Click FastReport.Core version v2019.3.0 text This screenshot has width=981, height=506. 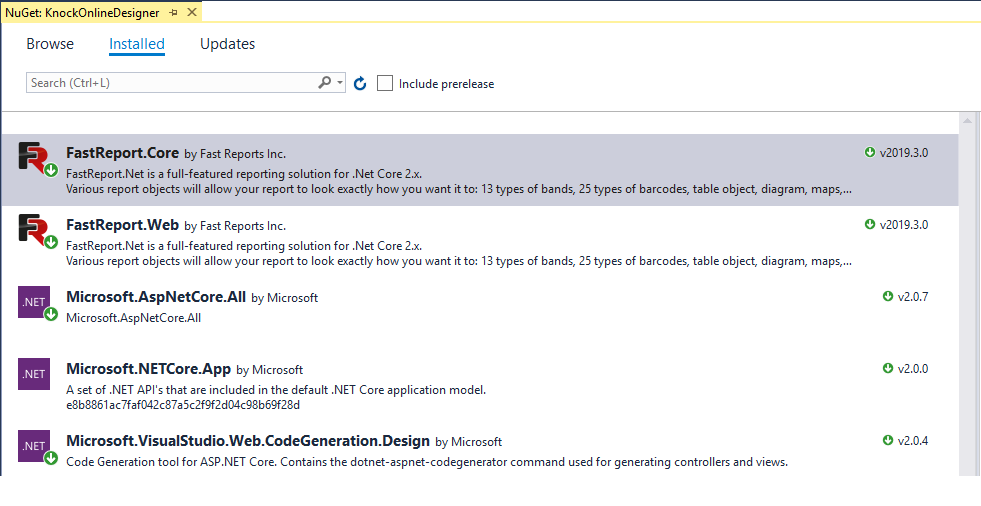coord(904,153)
